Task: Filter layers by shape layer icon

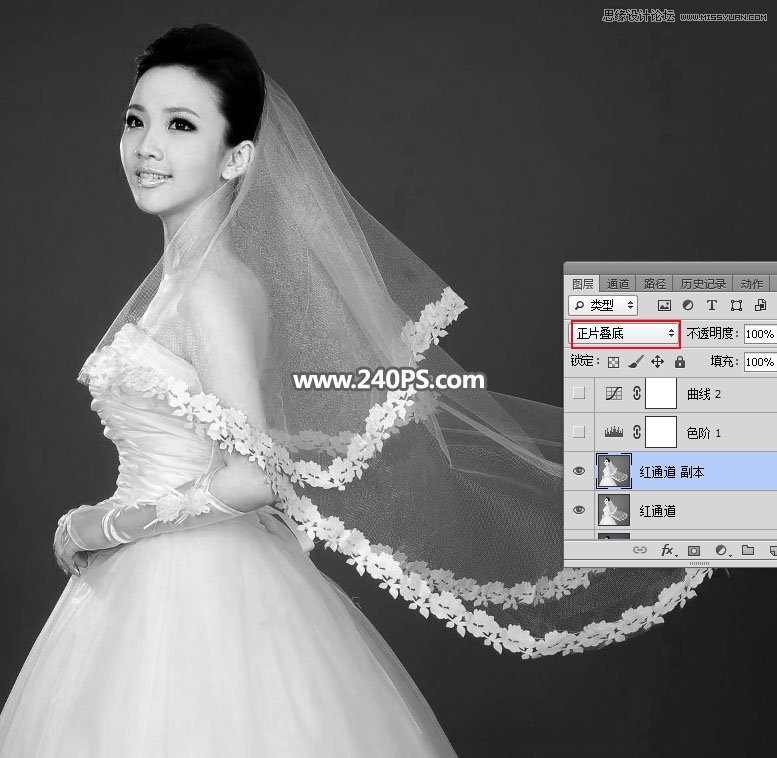Action: point(736,305)
